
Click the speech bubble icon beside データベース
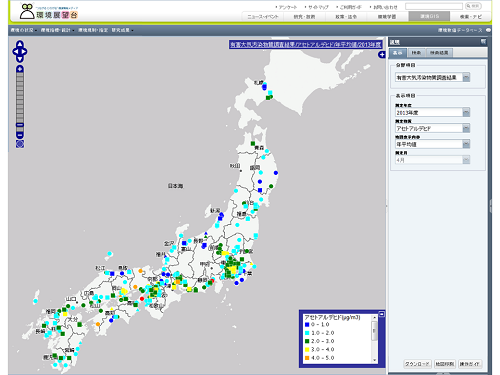[488, 30]
